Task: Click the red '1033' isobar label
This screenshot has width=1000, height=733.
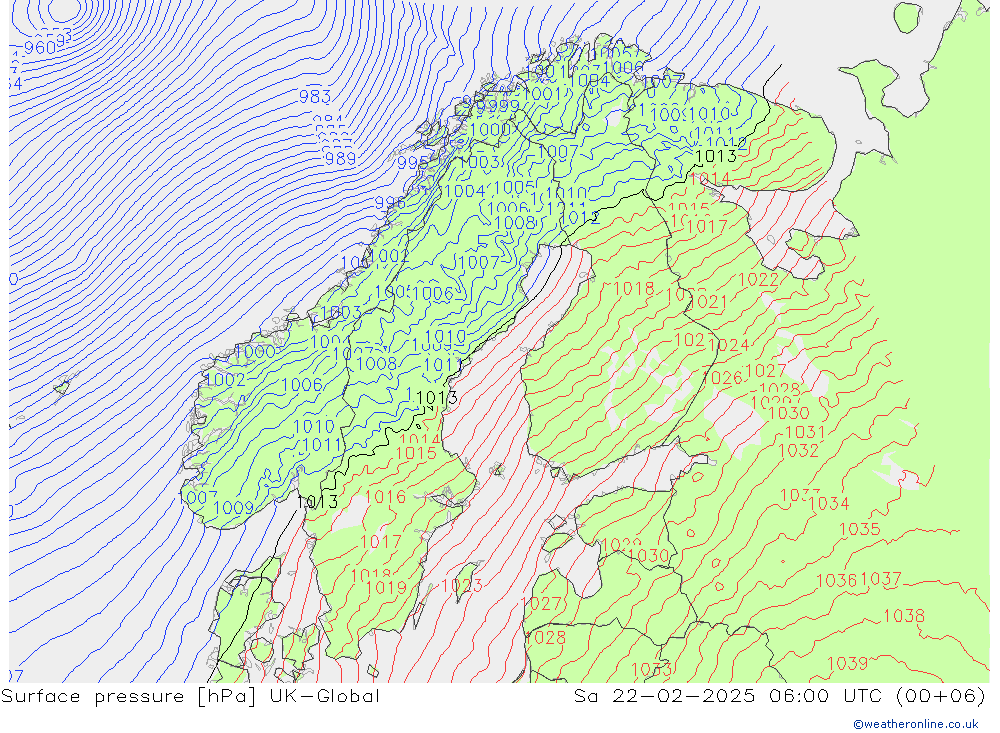Action: (x=651, y=670)
